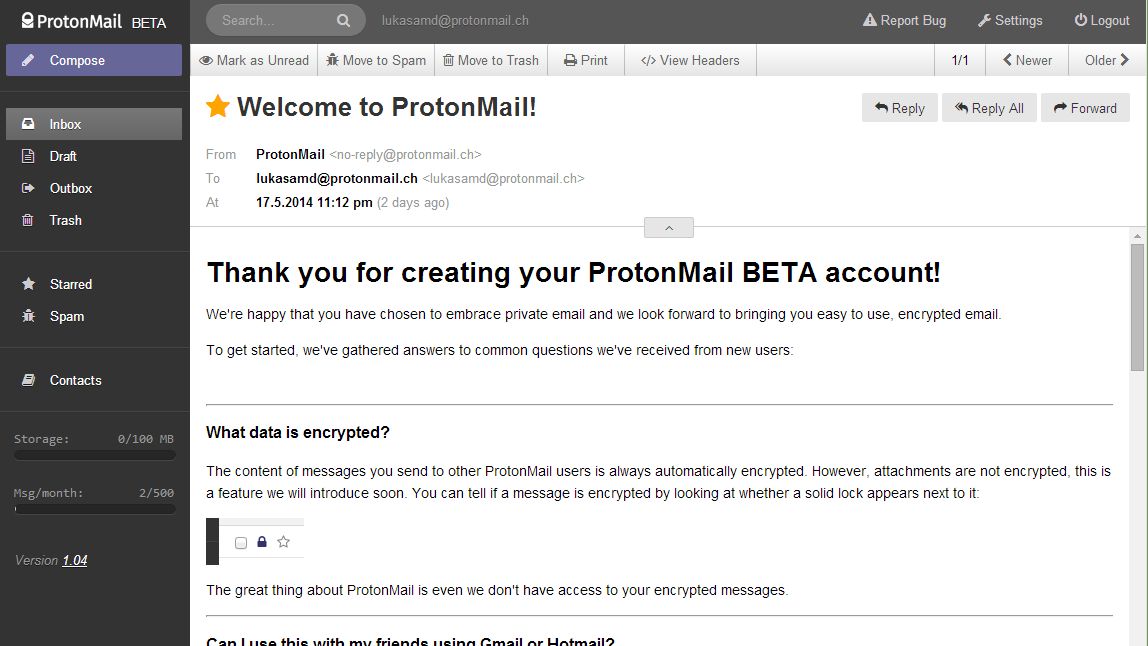Click the Storage usage progress bar
Screen dimensions: 1148x646
point(94,455)
